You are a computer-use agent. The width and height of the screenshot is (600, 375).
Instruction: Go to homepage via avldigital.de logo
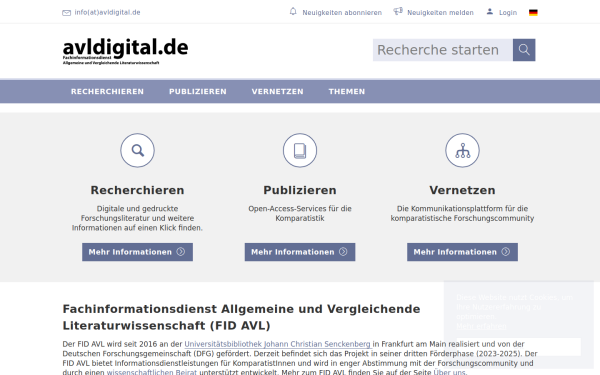(x=125, y=51)
